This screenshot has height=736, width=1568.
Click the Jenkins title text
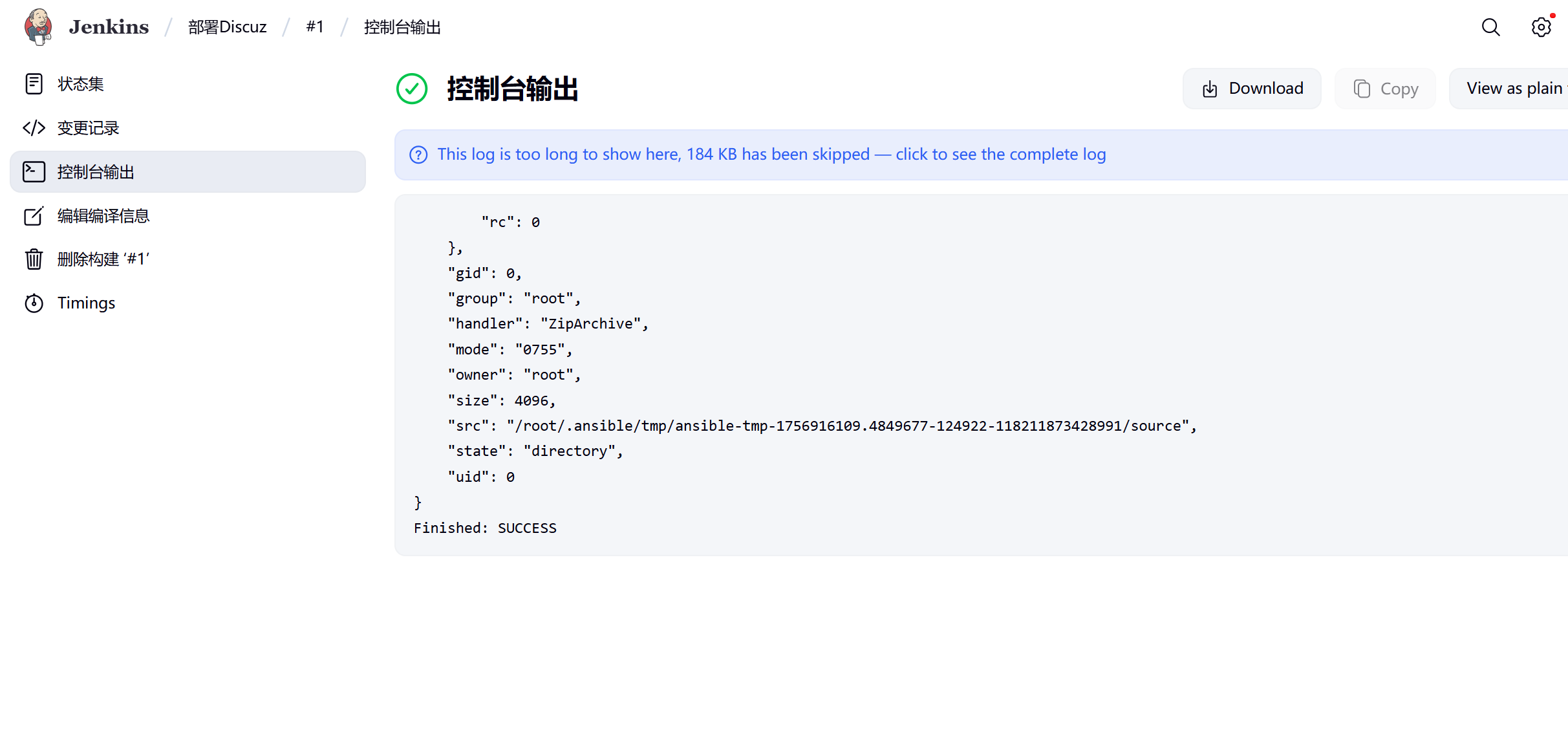pos(109,27)
